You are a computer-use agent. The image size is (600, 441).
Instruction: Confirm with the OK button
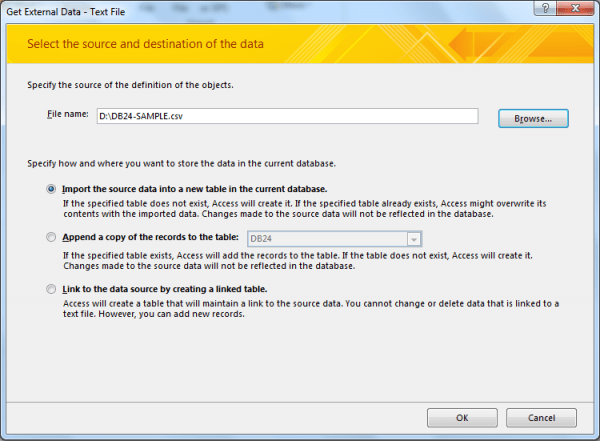(461, 417)
